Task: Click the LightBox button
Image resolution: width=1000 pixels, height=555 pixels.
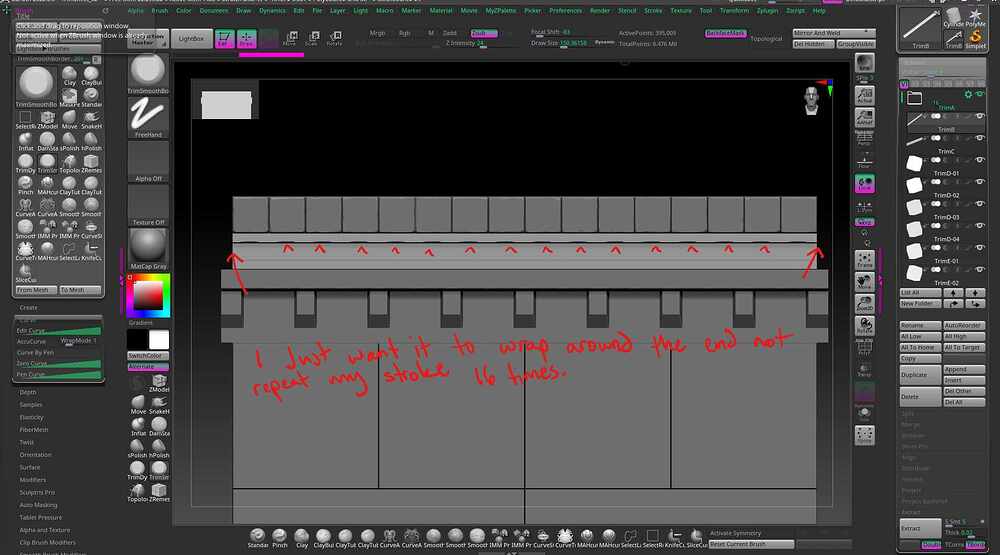Action: pos(191,39)
